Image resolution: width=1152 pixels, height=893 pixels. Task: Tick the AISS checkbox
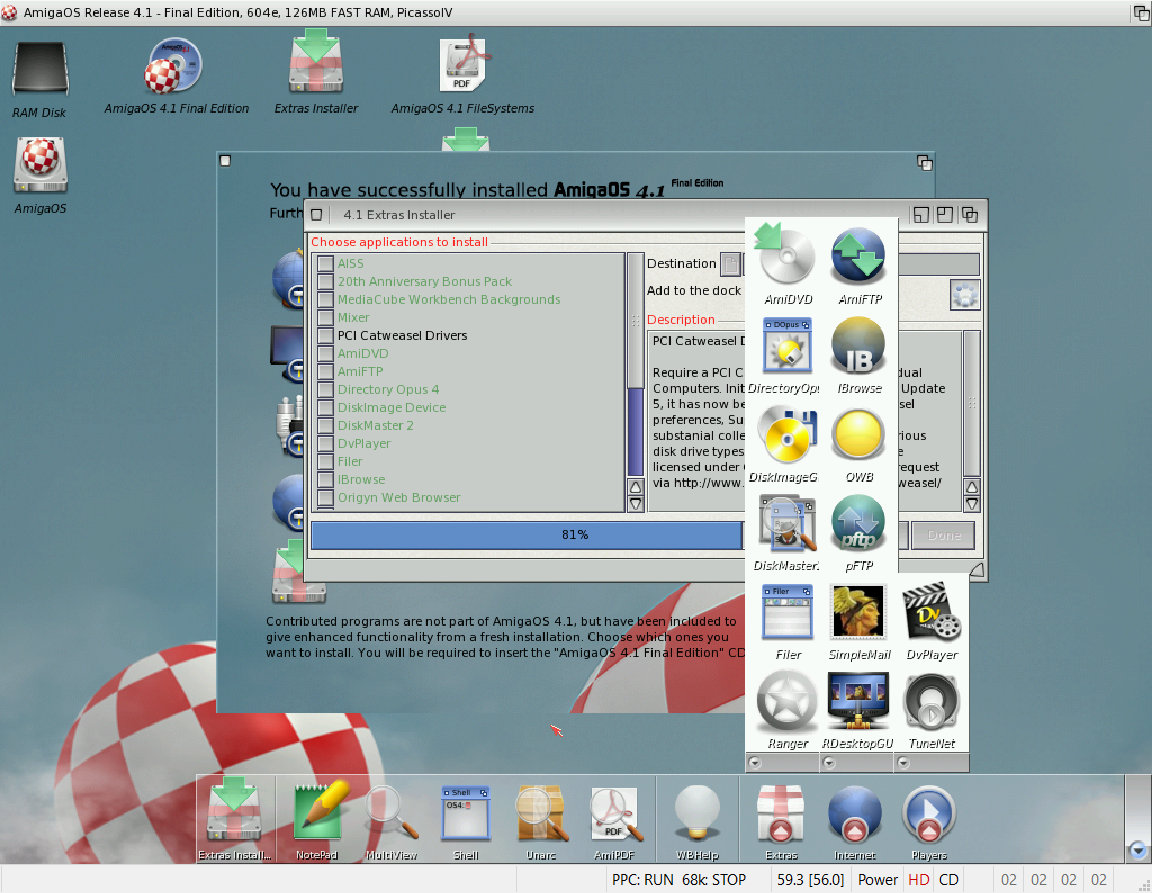325,264
